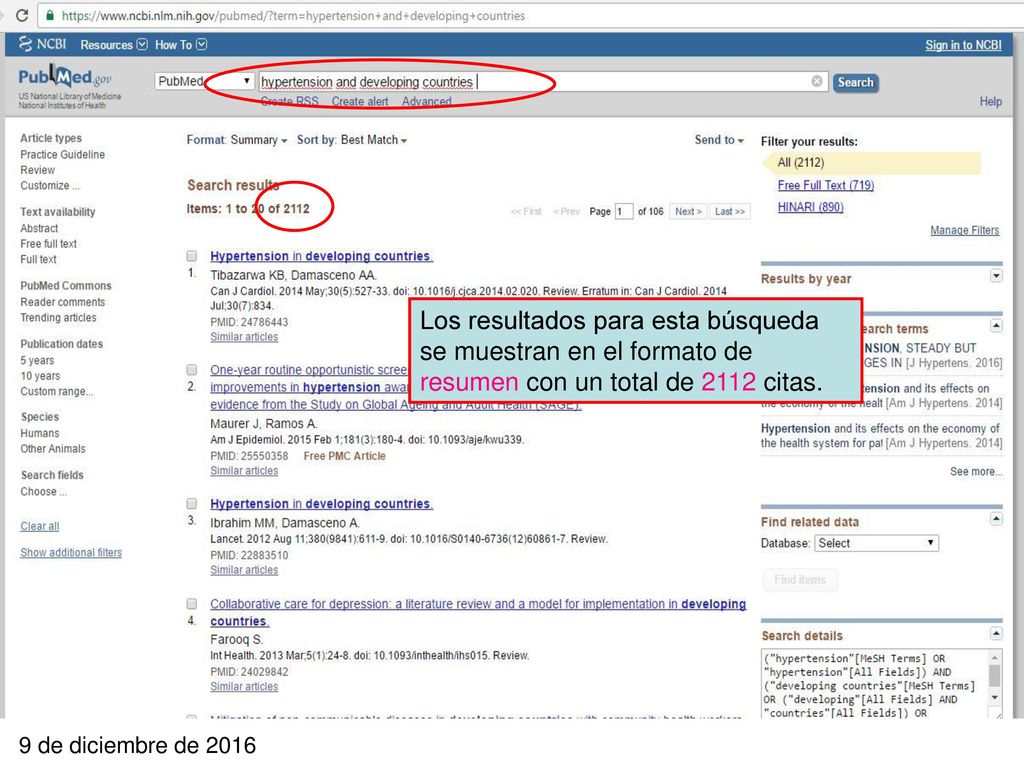Open the Help link
The image size is (1024, 768).
[990, 101]
